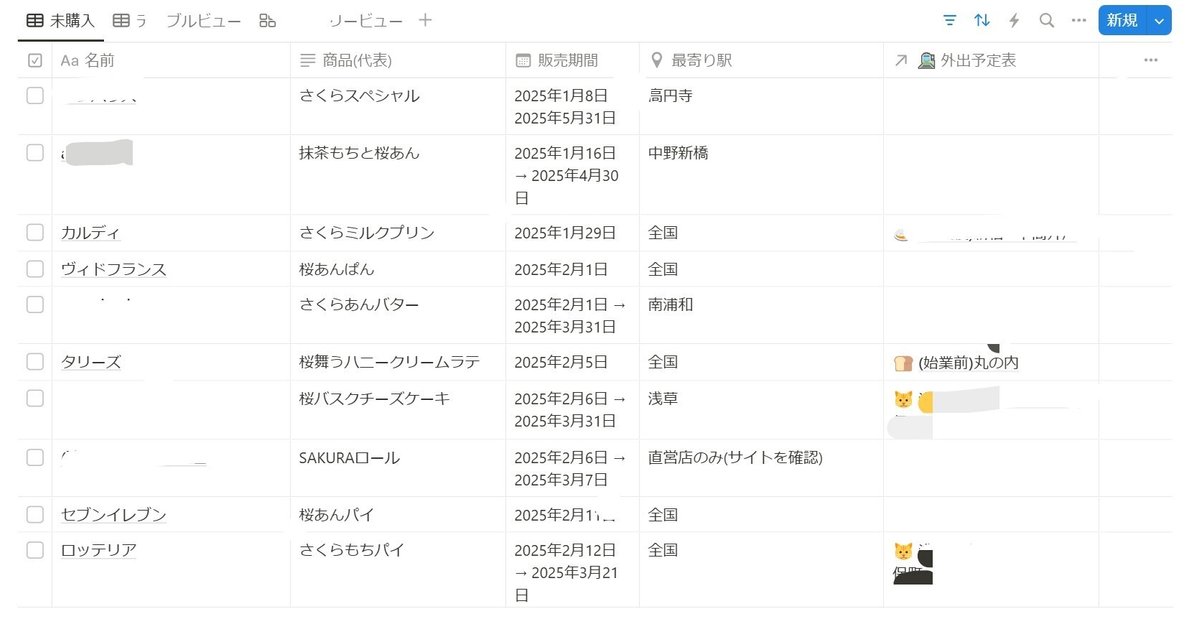Image resolution: width=1200 pixels, height=619 pixels.
Task: Click the 2025年2月5日 date cell
Action: [572, 362]
